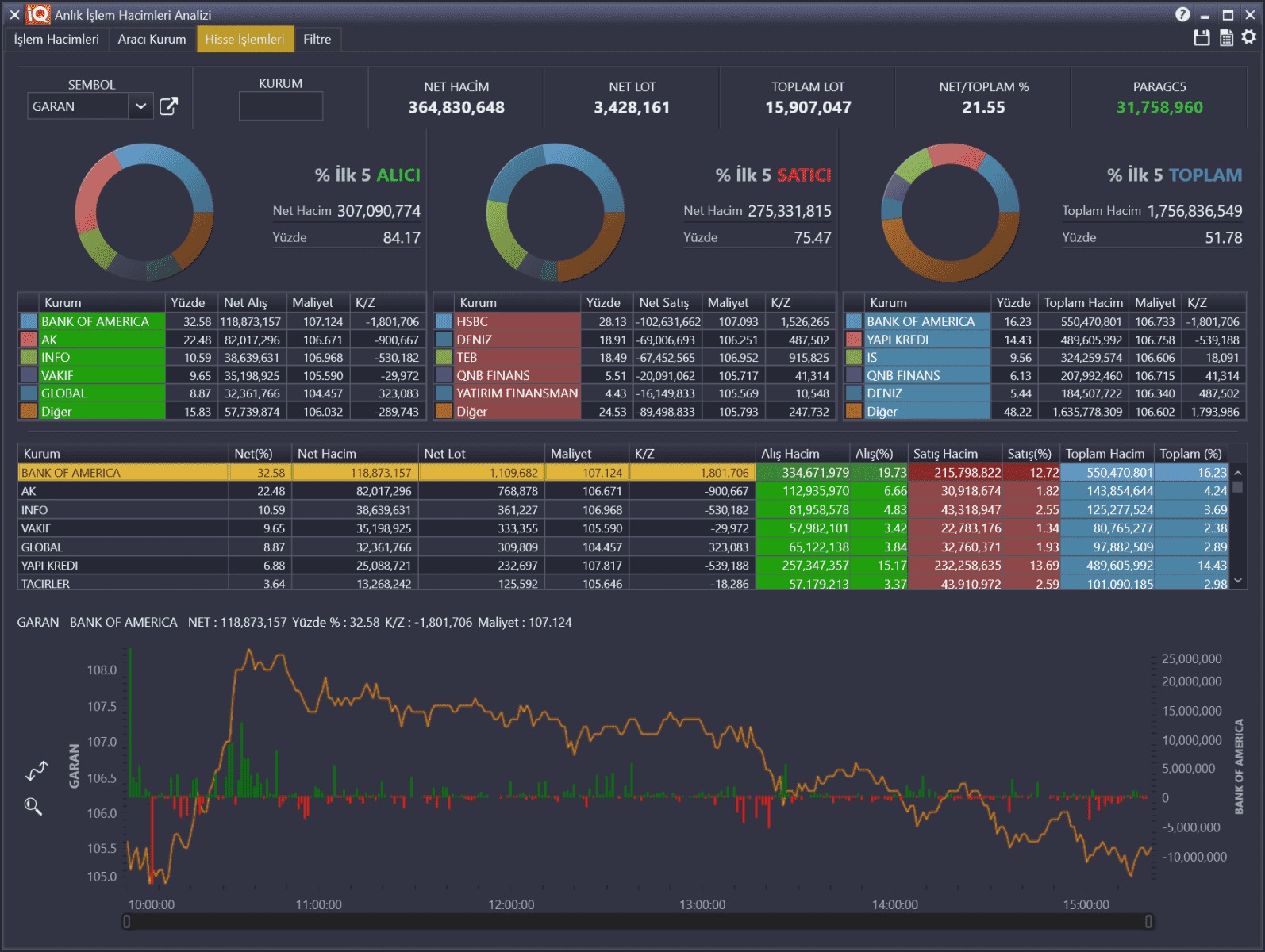Switch to İşlem Hacimleri tab

(x=56, y=39)
